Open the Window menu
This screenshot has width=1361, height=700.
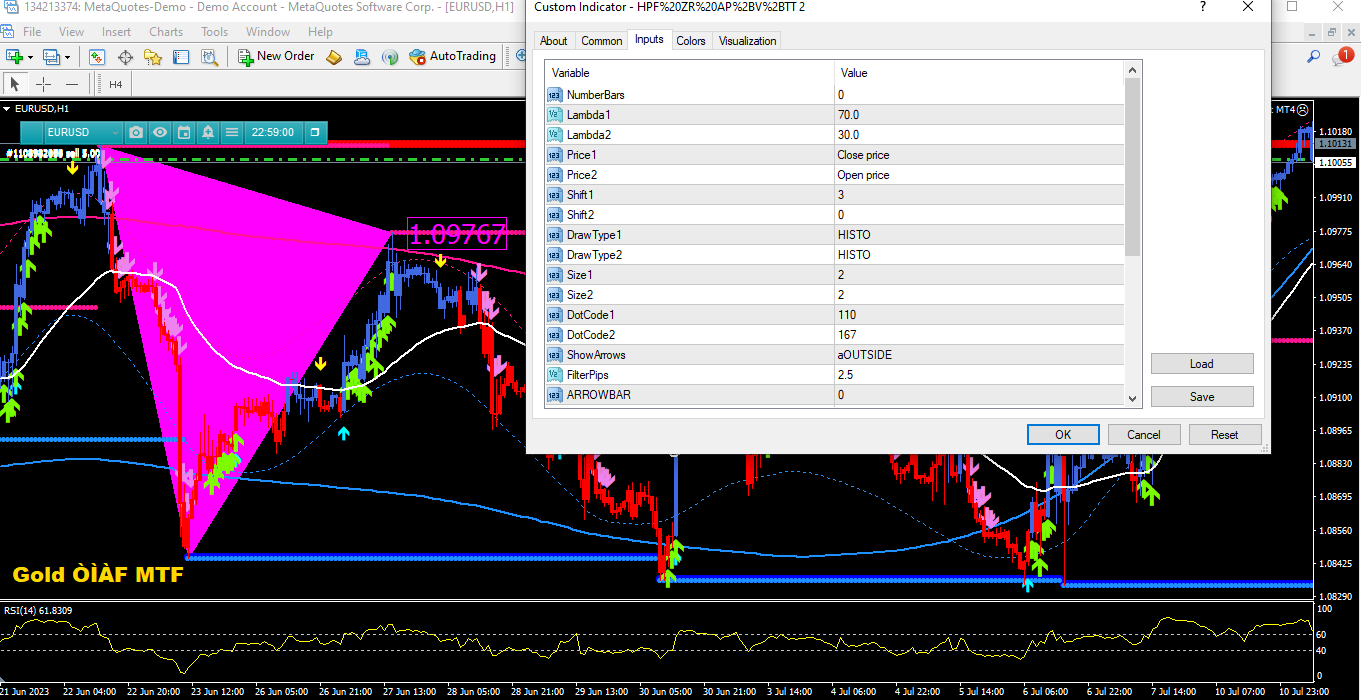coord(268,32)
